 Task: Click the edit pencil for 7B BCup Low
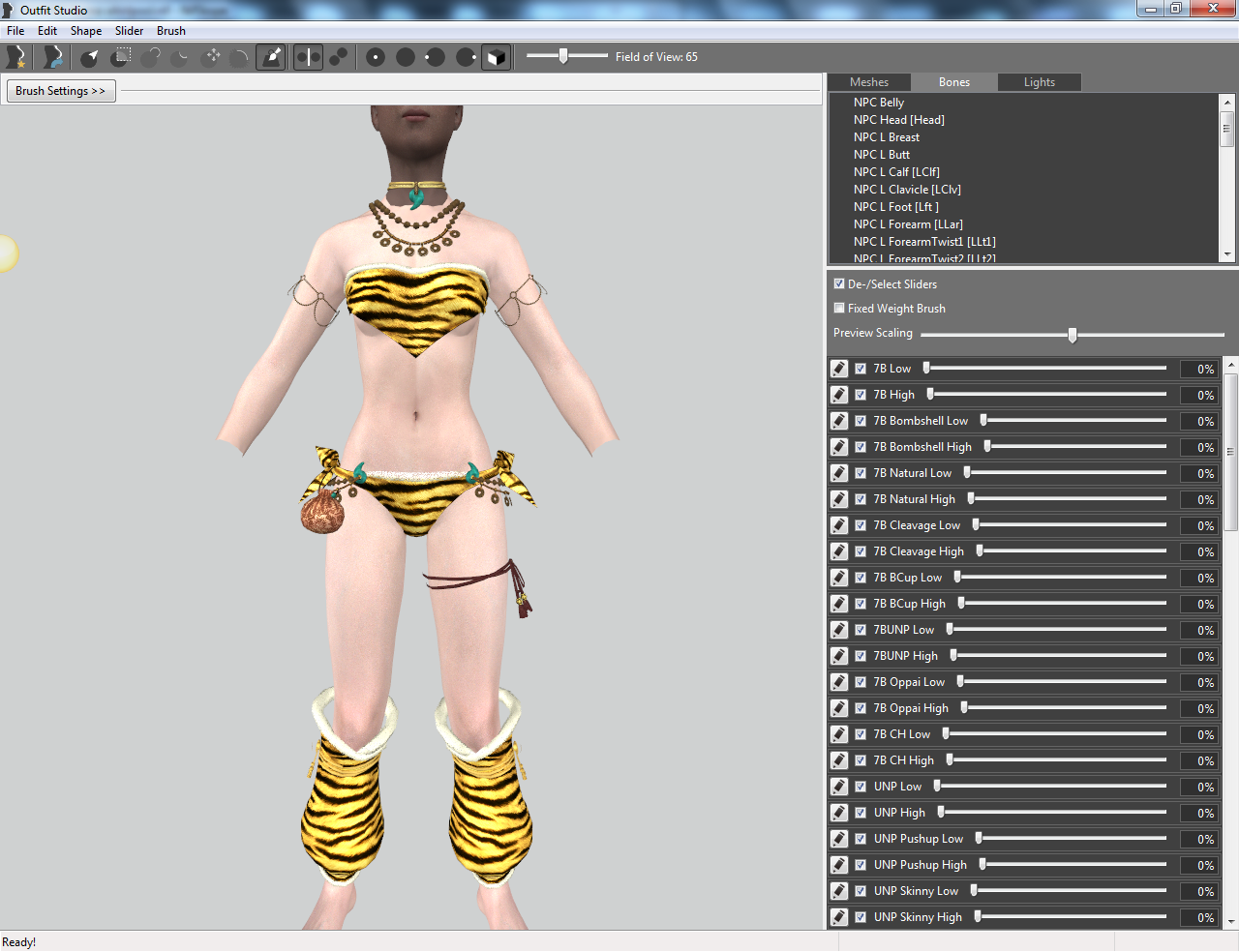point(839,578)
